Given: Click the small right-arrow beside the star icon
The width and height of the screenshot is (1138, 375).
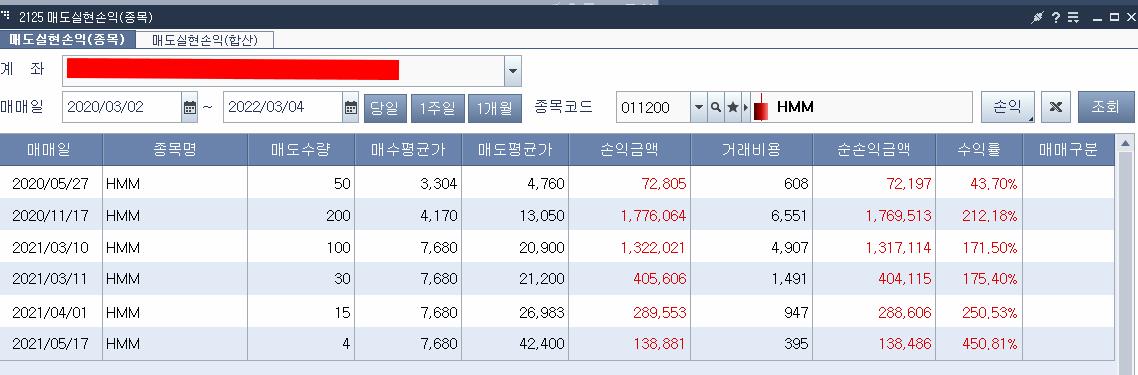Looking at the screenshot, I should click(746, 107).
